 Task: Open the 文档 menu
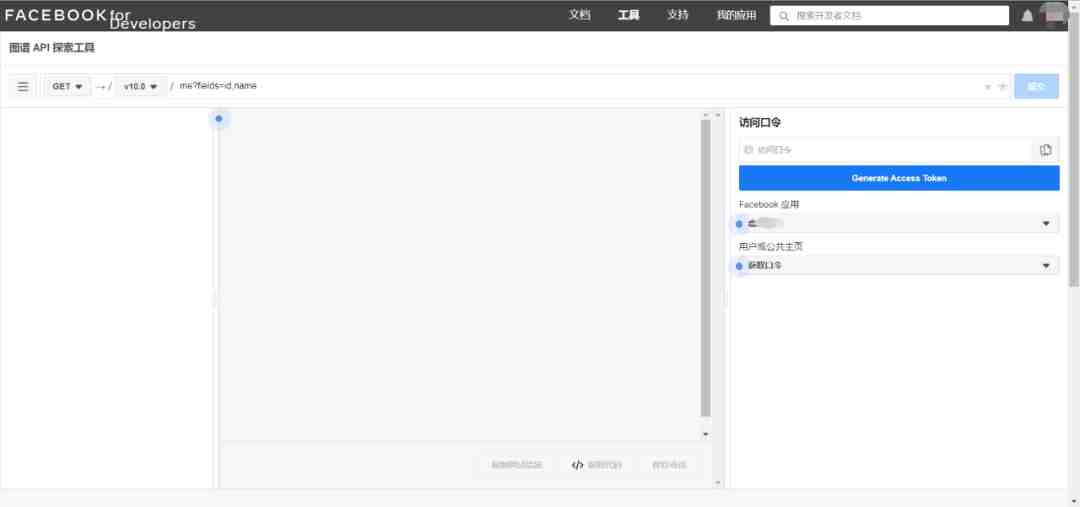579,15
